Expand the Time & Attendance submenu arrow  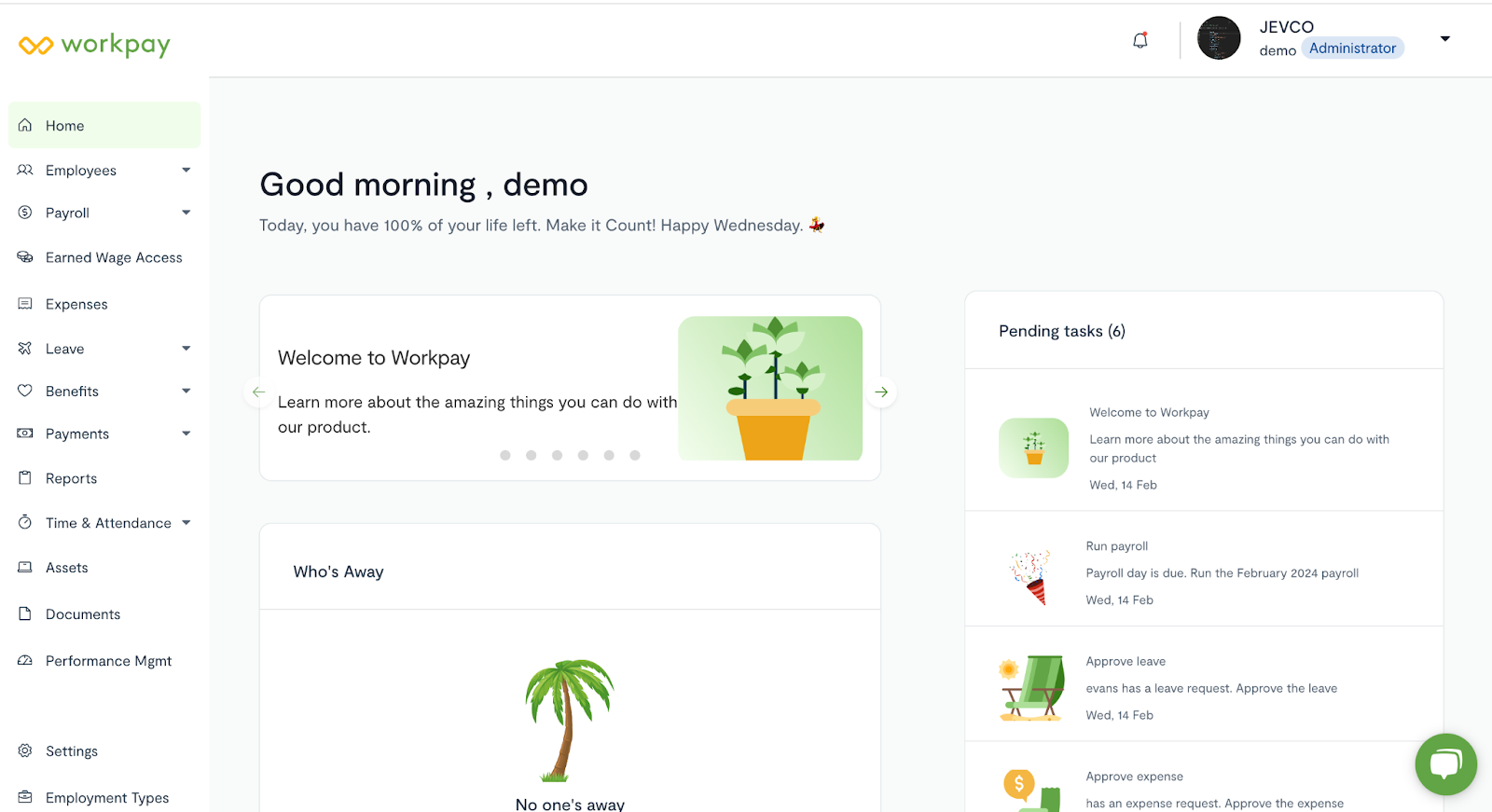(186, 522)
